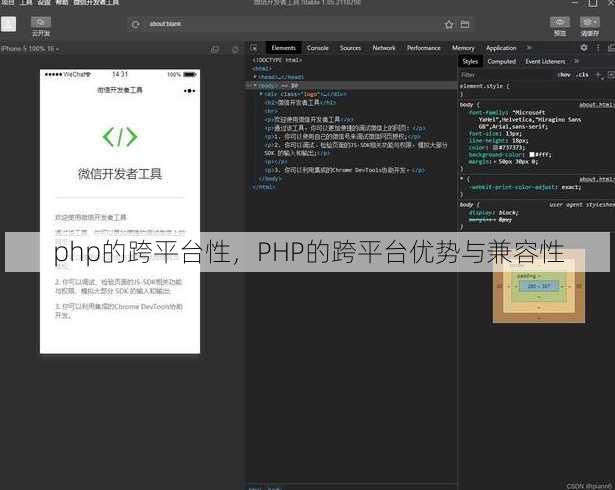Click the about.html link beside body rule
Viewport: 615px width, 490px height.
(x=597, y=105)
